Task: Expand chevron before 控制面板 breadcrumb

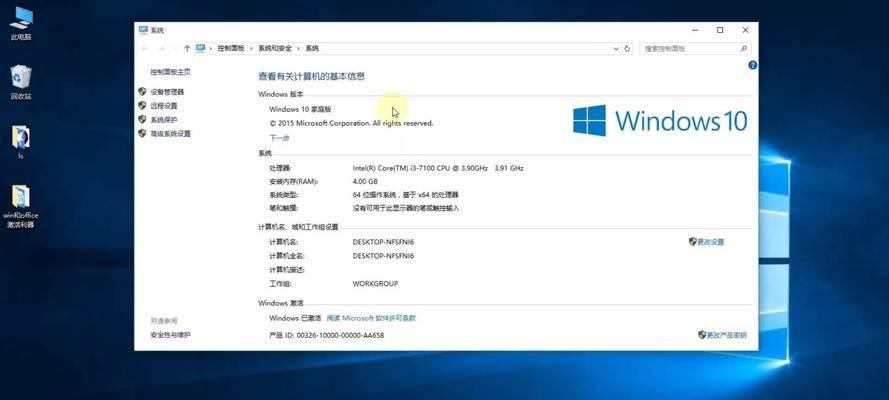Action: point(211,49)
